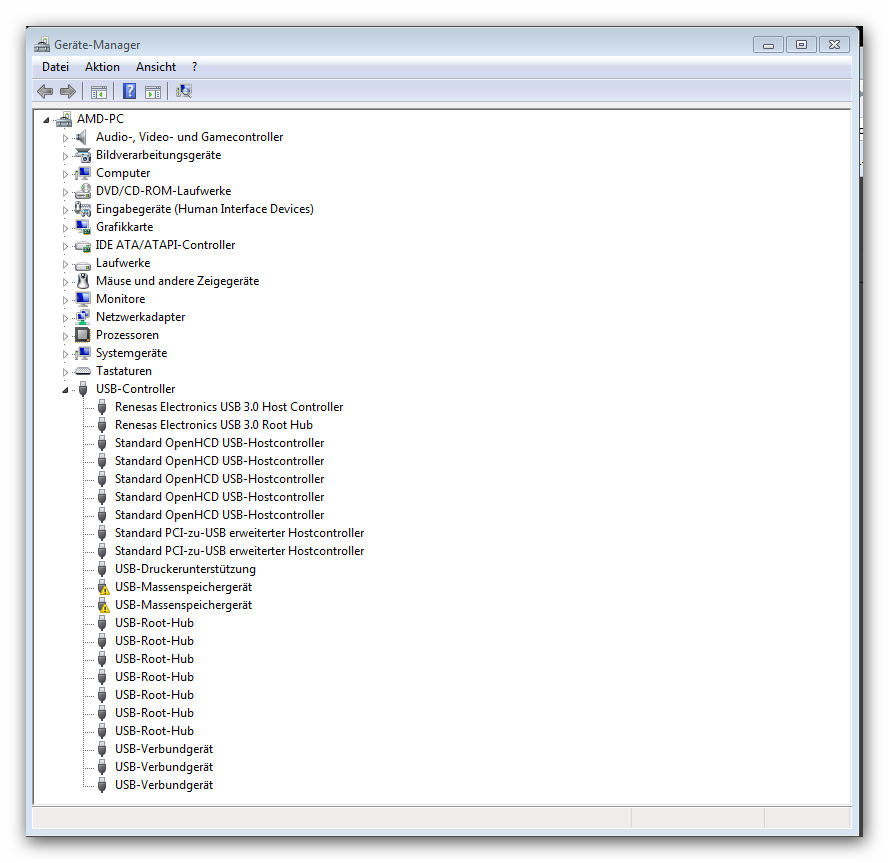Click the show/hide console tree icon
The image size is (889, 863).
pos(99,92)
